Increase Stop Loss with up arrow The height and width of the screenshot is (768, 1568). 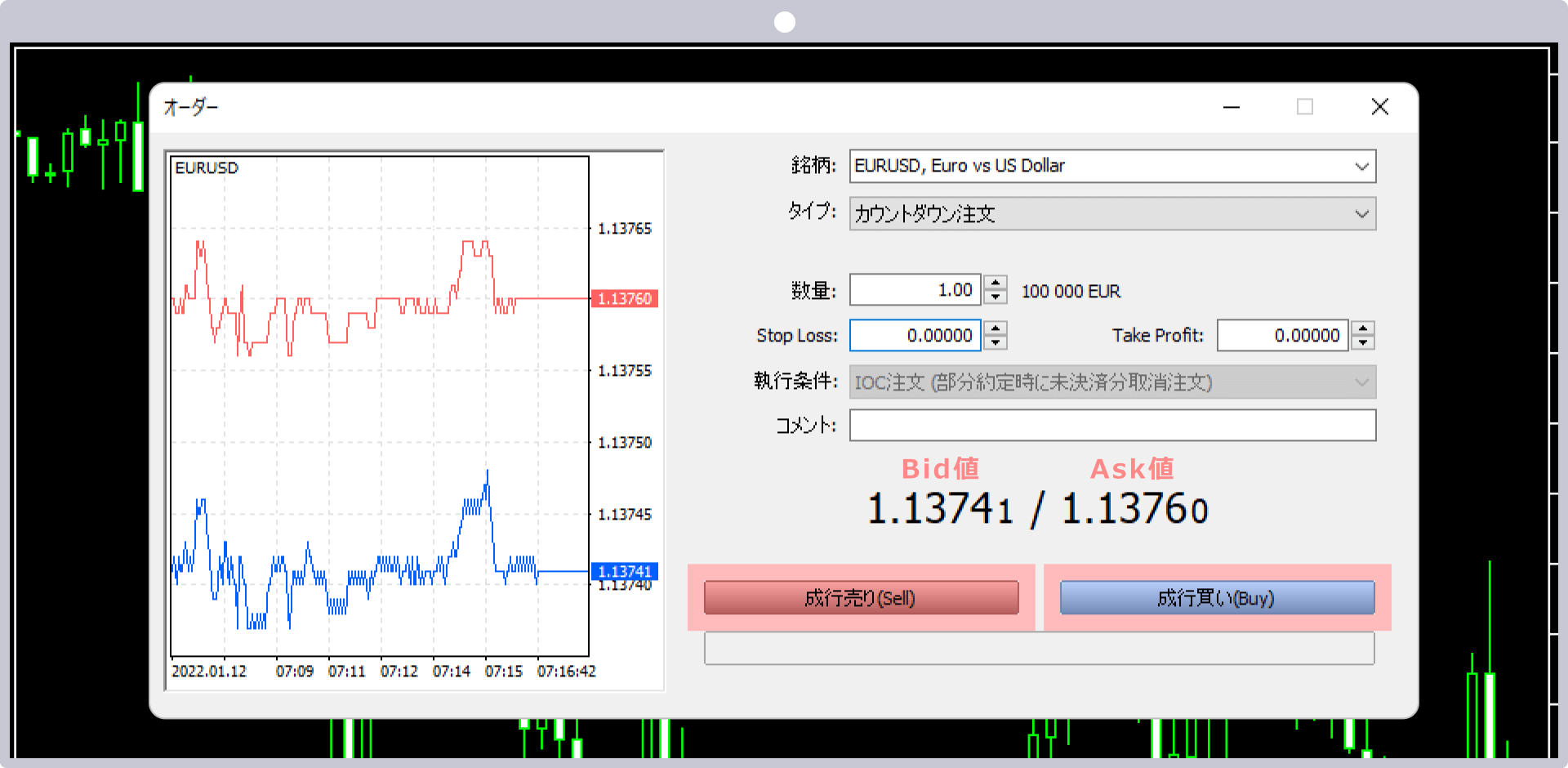(x=995, y=328)
